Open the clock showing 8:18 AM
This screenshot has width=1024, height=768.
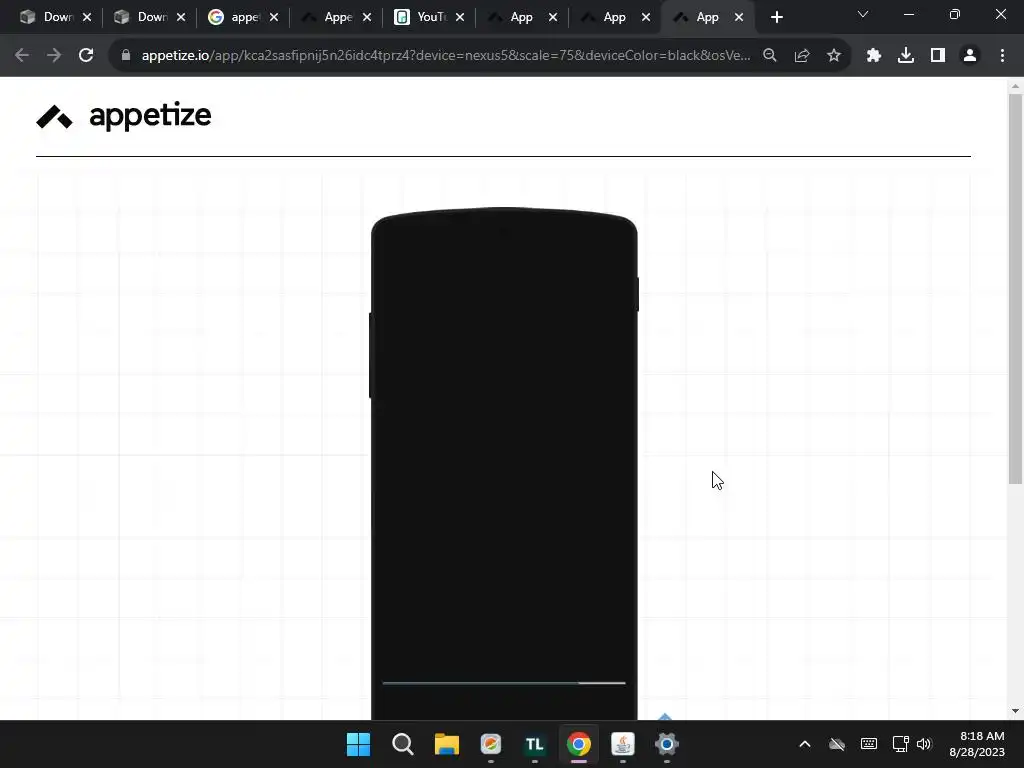click(x=977, y=744)
